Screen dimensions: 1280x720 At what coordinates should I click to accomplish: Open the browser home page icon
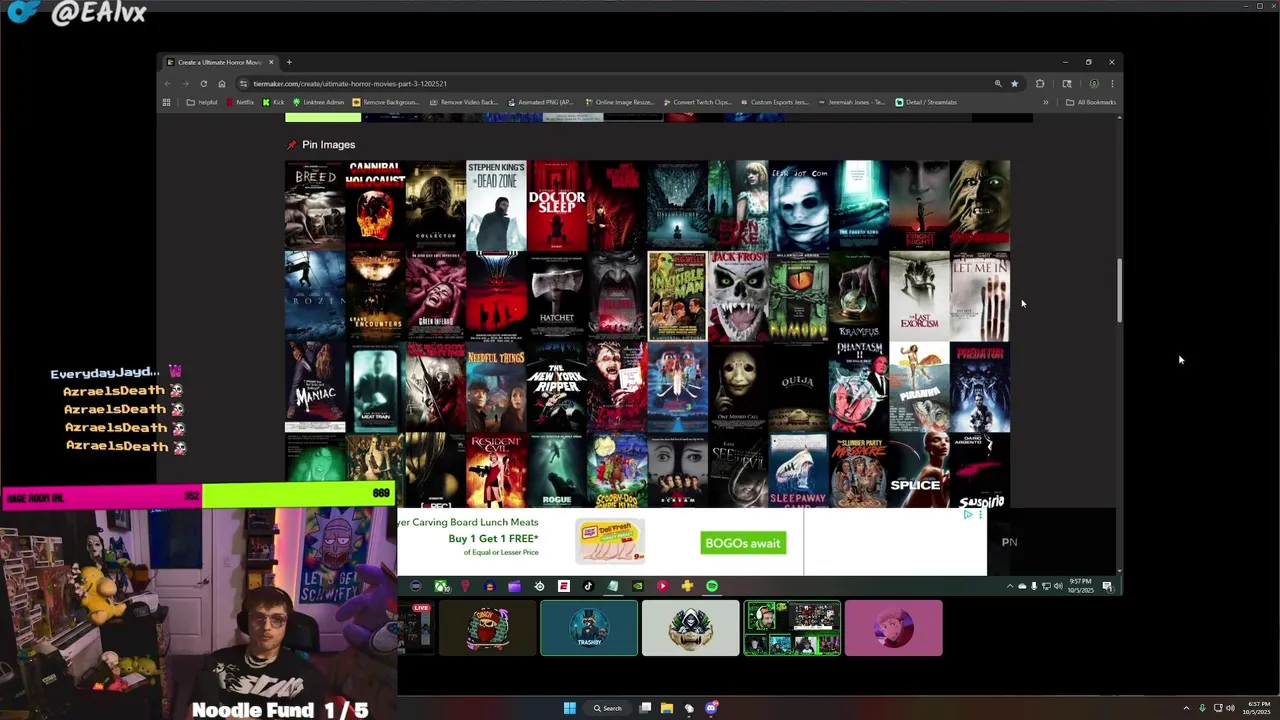click(x=221, y=84)
